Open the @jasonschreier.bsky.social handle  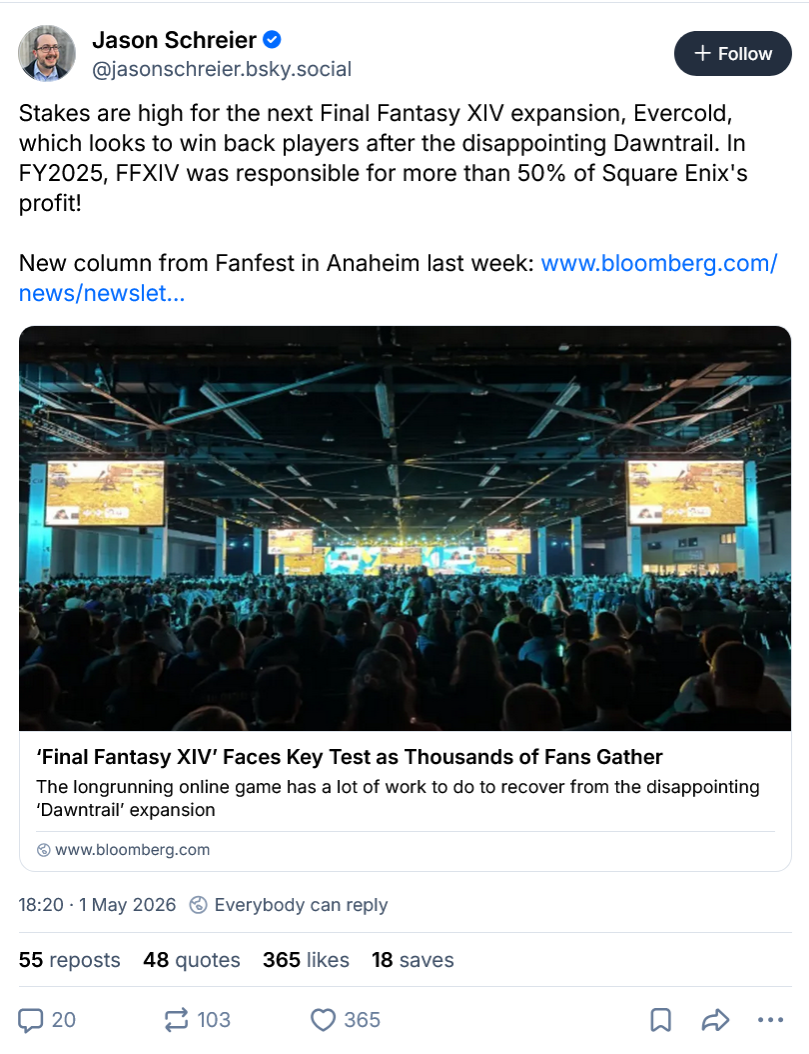pyautogui.click(x=222, y=69)
